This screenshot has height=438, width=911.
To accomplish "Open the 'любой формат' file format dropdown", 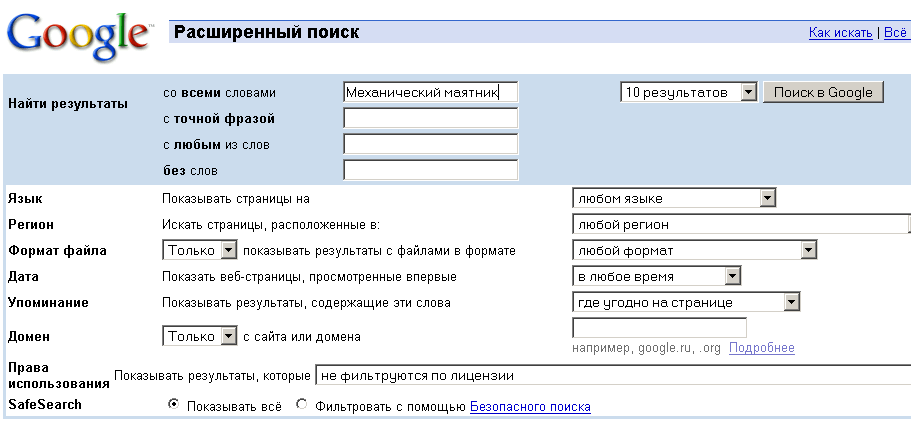I will [x=695, y=250].
